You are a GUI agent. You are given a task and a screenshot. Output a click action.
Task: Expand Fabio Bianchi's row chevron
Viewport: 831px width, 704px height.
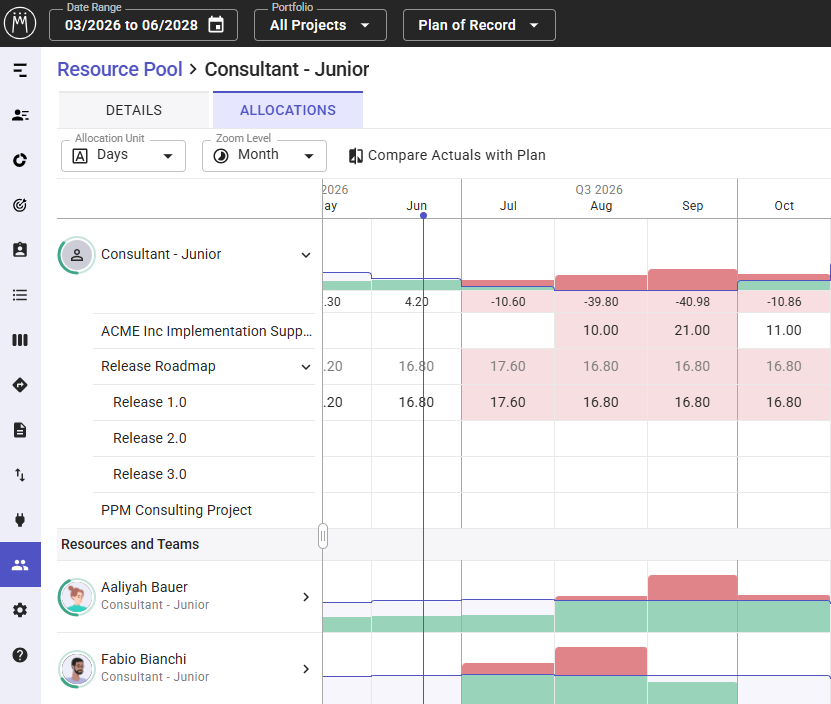pyautogui.click(x=306, y=669)
